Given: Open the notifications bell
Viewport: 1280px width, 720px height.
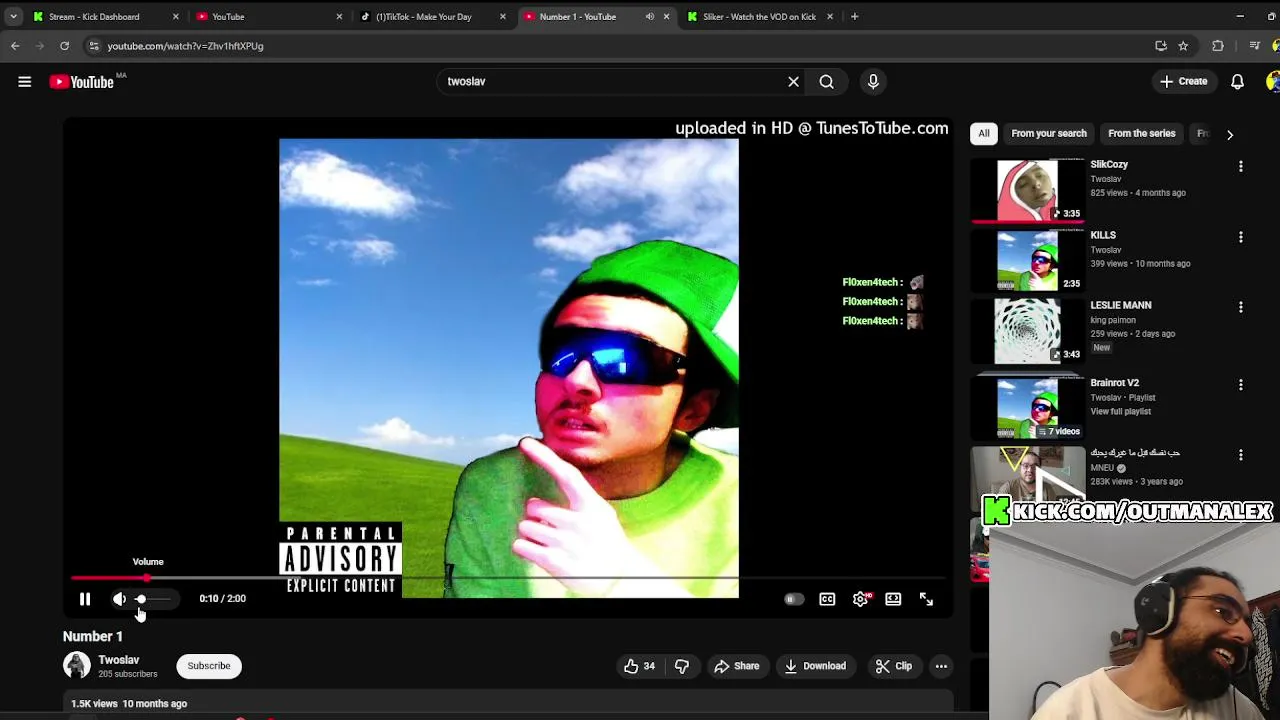Looking at the screenshot, I should point(1237,82).
